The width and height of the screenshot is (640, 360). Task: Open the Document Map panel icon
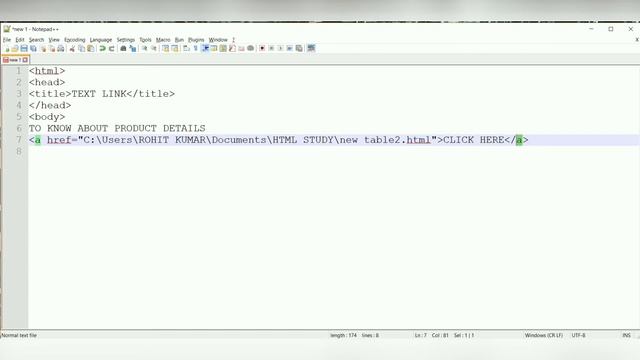coord(223,48)
